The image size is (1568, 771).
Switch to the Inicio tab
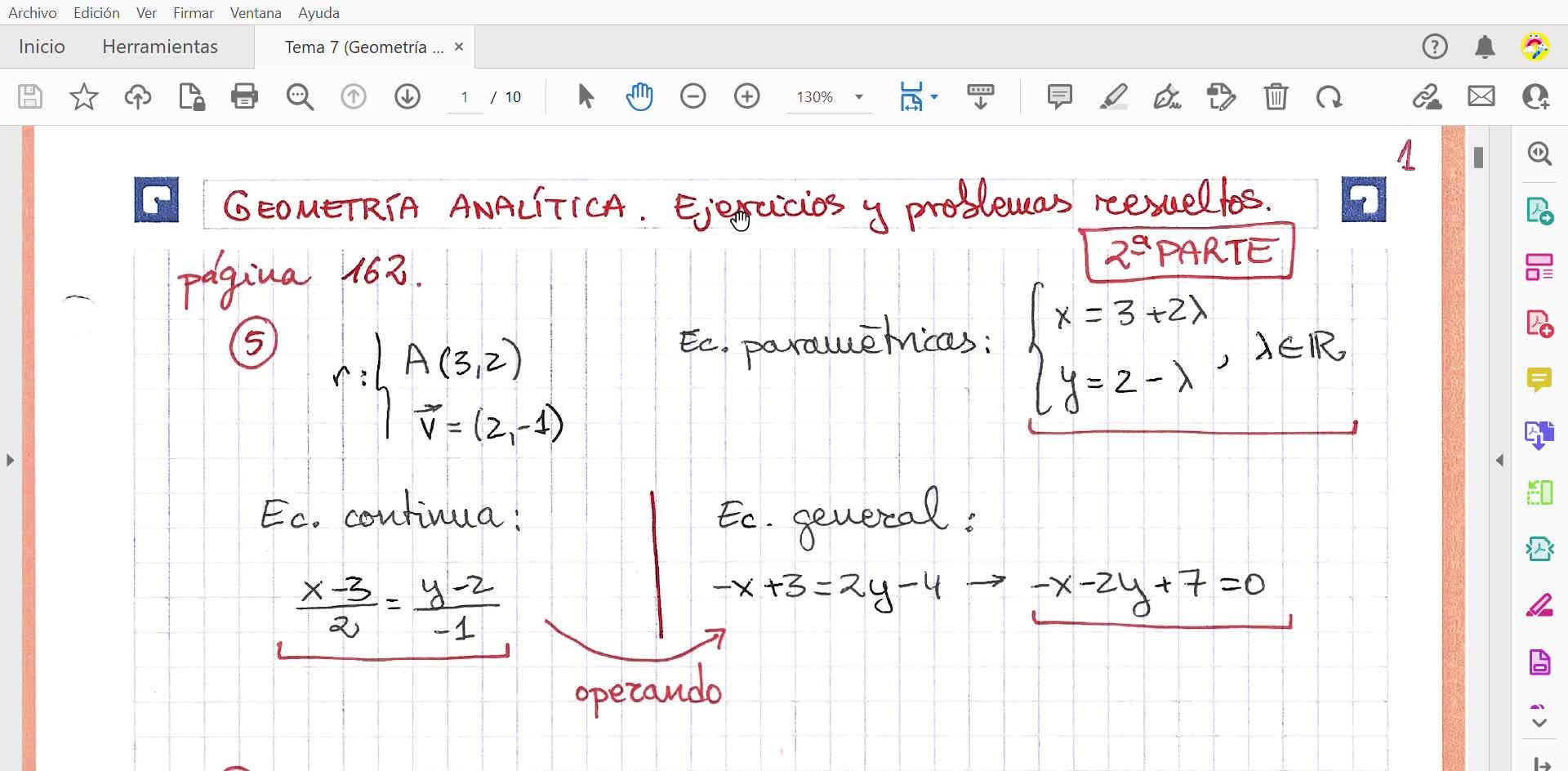[42, 47]
